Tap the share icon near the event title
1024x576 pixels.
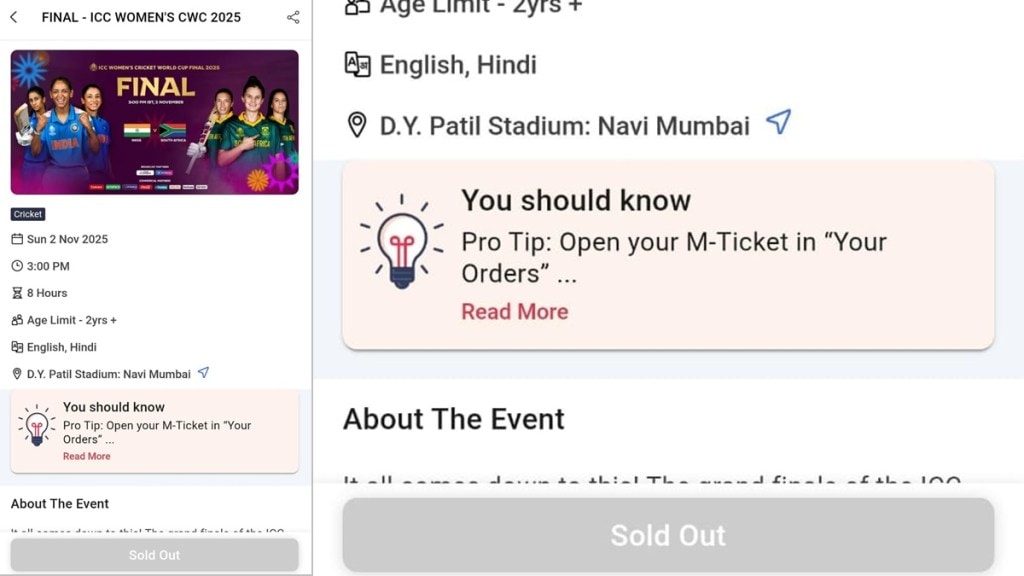click(293, 17)
